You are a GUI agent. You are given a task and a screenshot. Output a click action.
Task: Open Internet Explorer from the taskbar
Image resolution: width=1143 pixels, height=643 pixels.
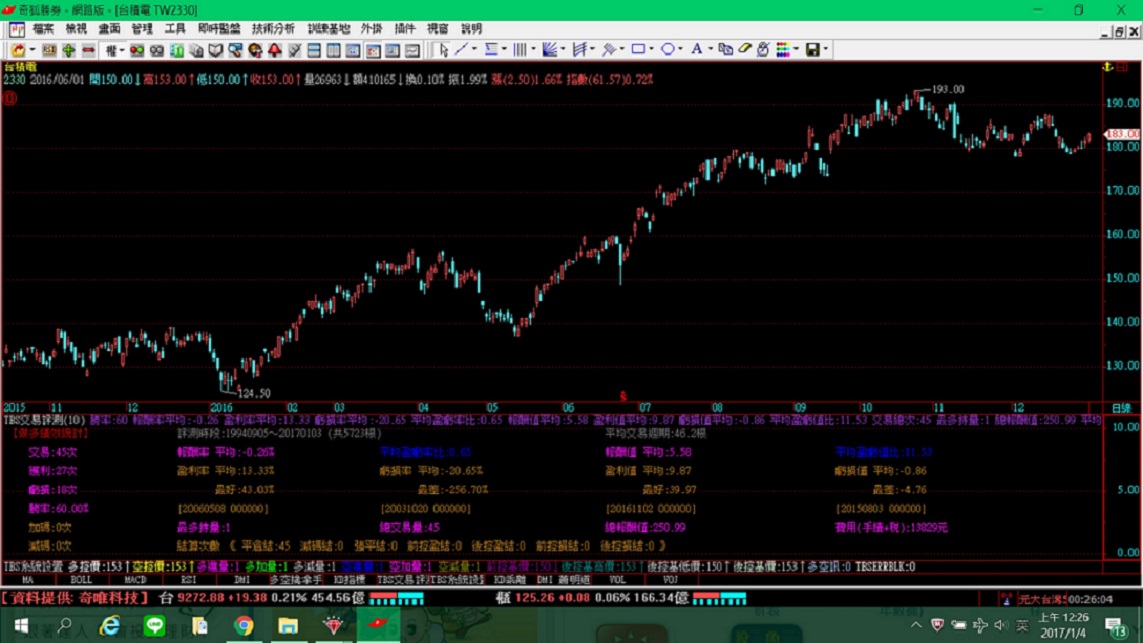pyautogui.click(x=110, y=626)
